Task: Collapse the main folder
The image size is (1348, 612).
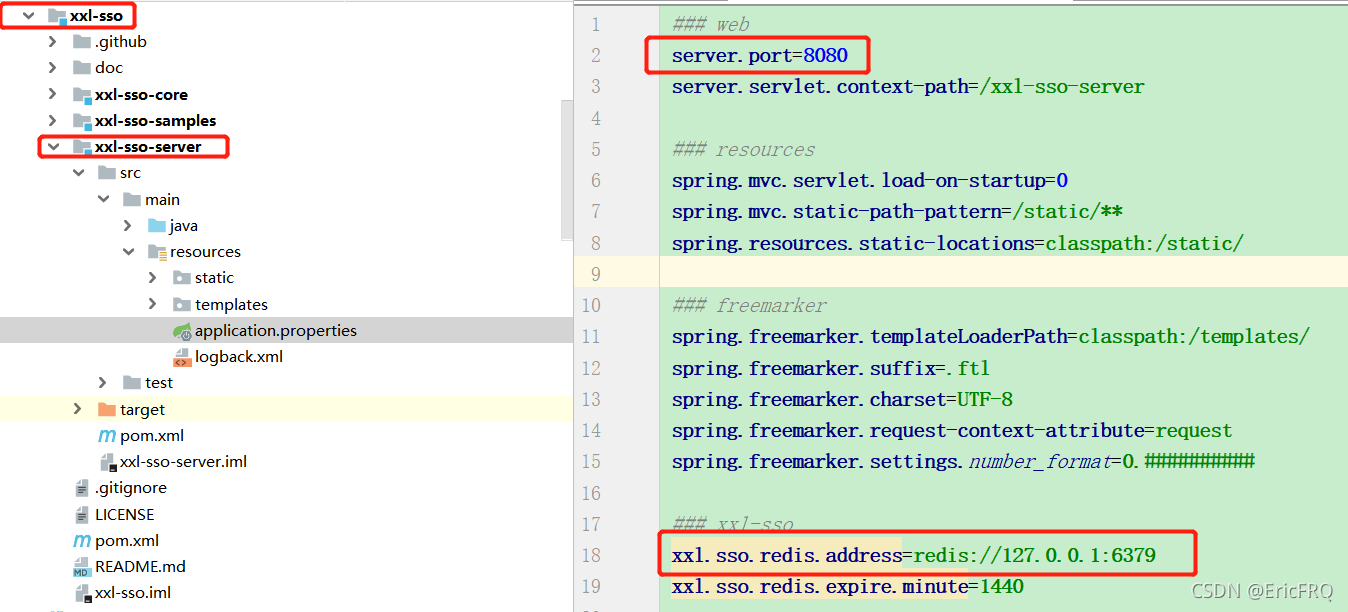Action: pos(103,199)
